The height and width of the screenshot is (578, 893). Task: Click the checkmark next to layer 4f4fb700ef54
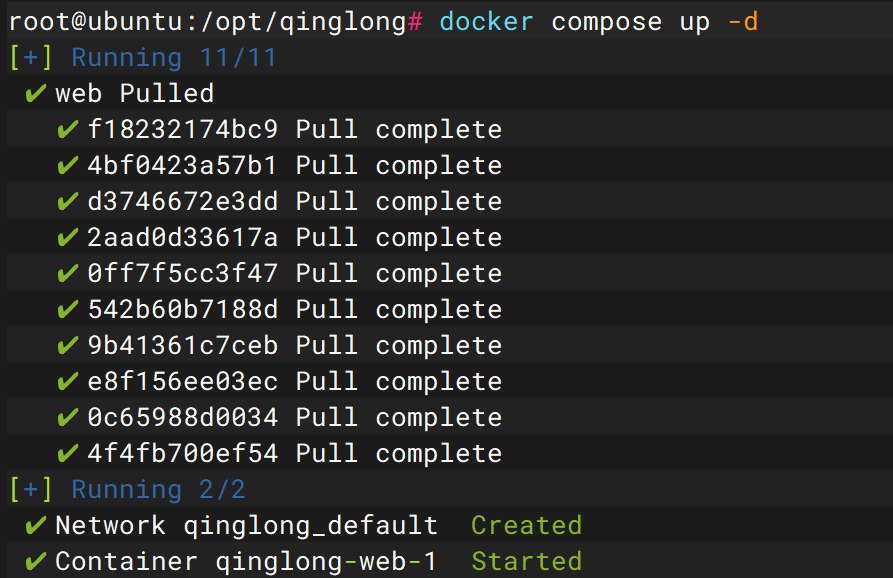click(x=68, y=454)
